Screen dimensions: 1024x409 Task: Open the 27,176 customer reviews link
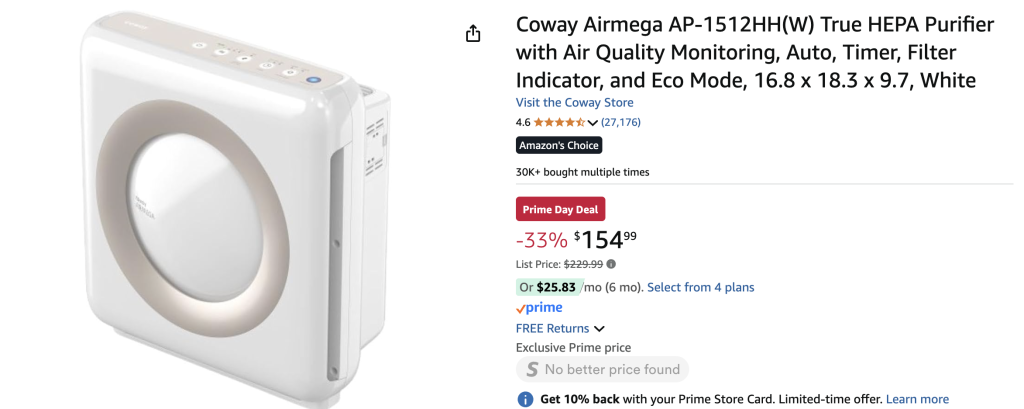click(620, 122)
